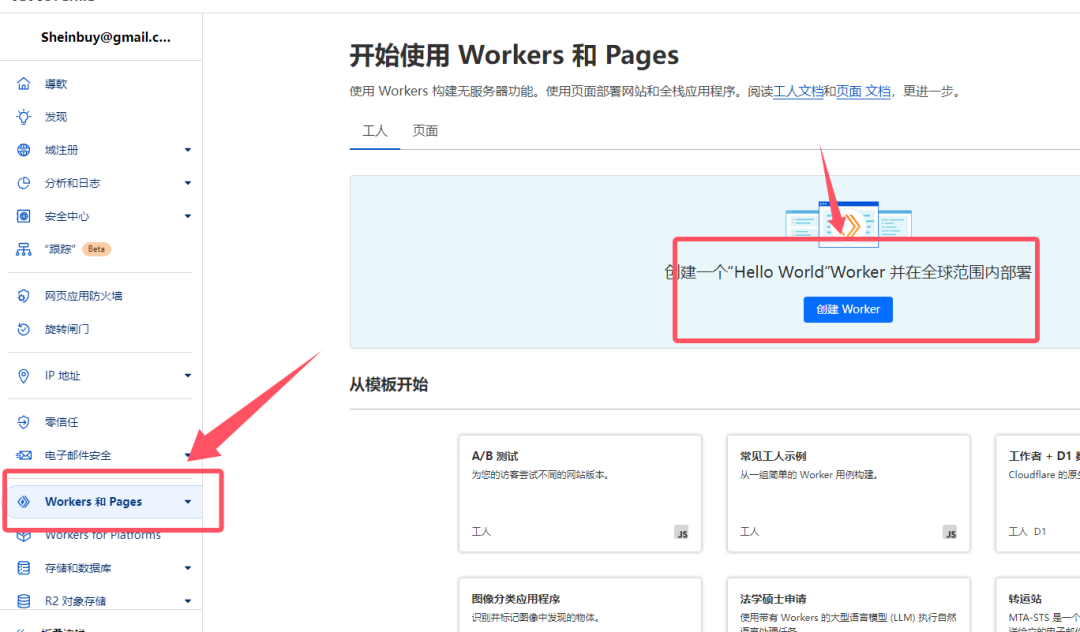Switch to the 工人 tab

tap(375, 131)
